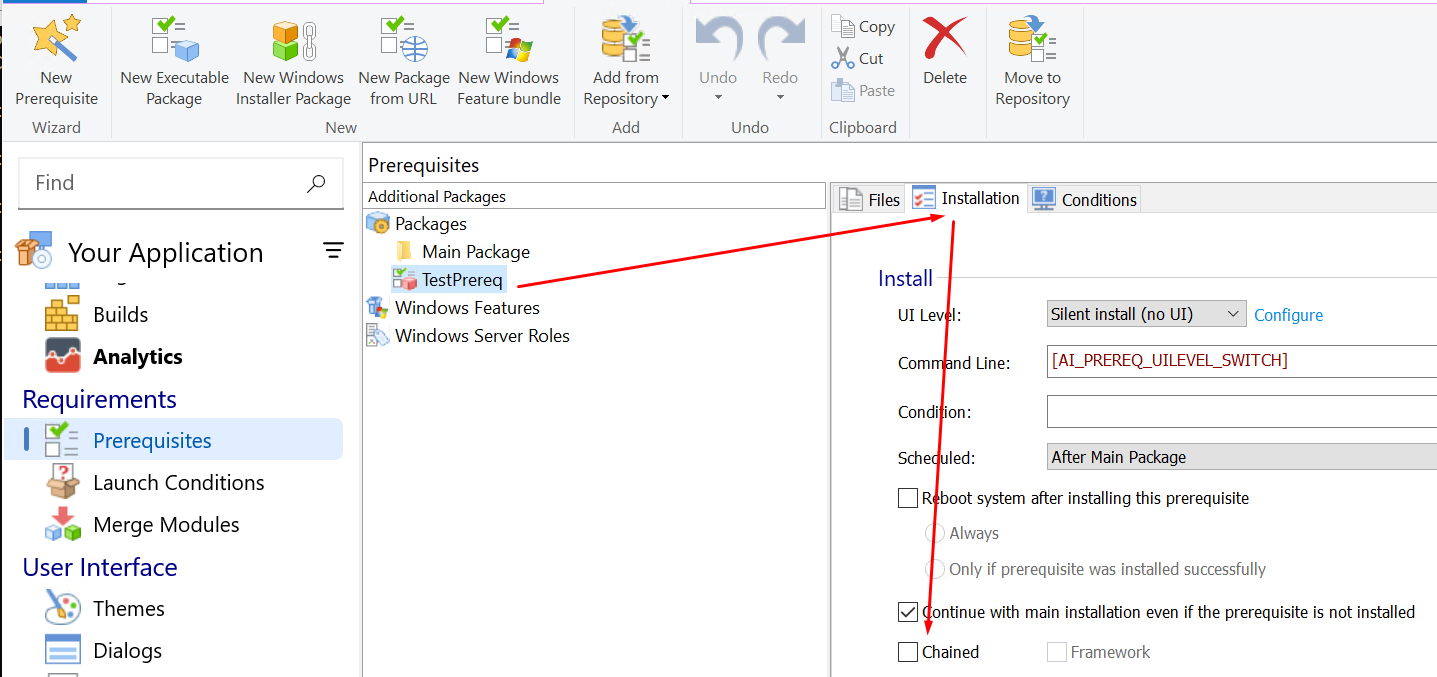Click the Configure link
This screenshot has height=677, width=1437.
pos(1288,315)
